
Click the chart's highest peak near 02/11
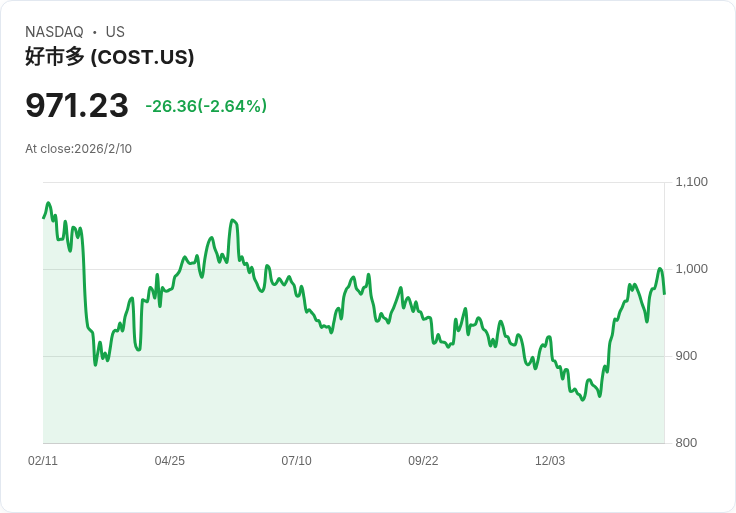tap(48, 203)
